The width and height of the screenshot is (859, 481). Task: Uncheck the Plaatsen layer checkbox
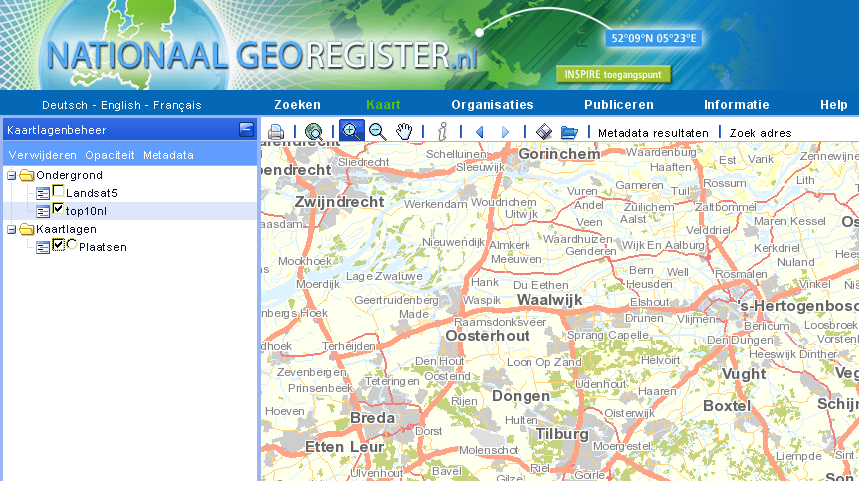coord(58,245)
